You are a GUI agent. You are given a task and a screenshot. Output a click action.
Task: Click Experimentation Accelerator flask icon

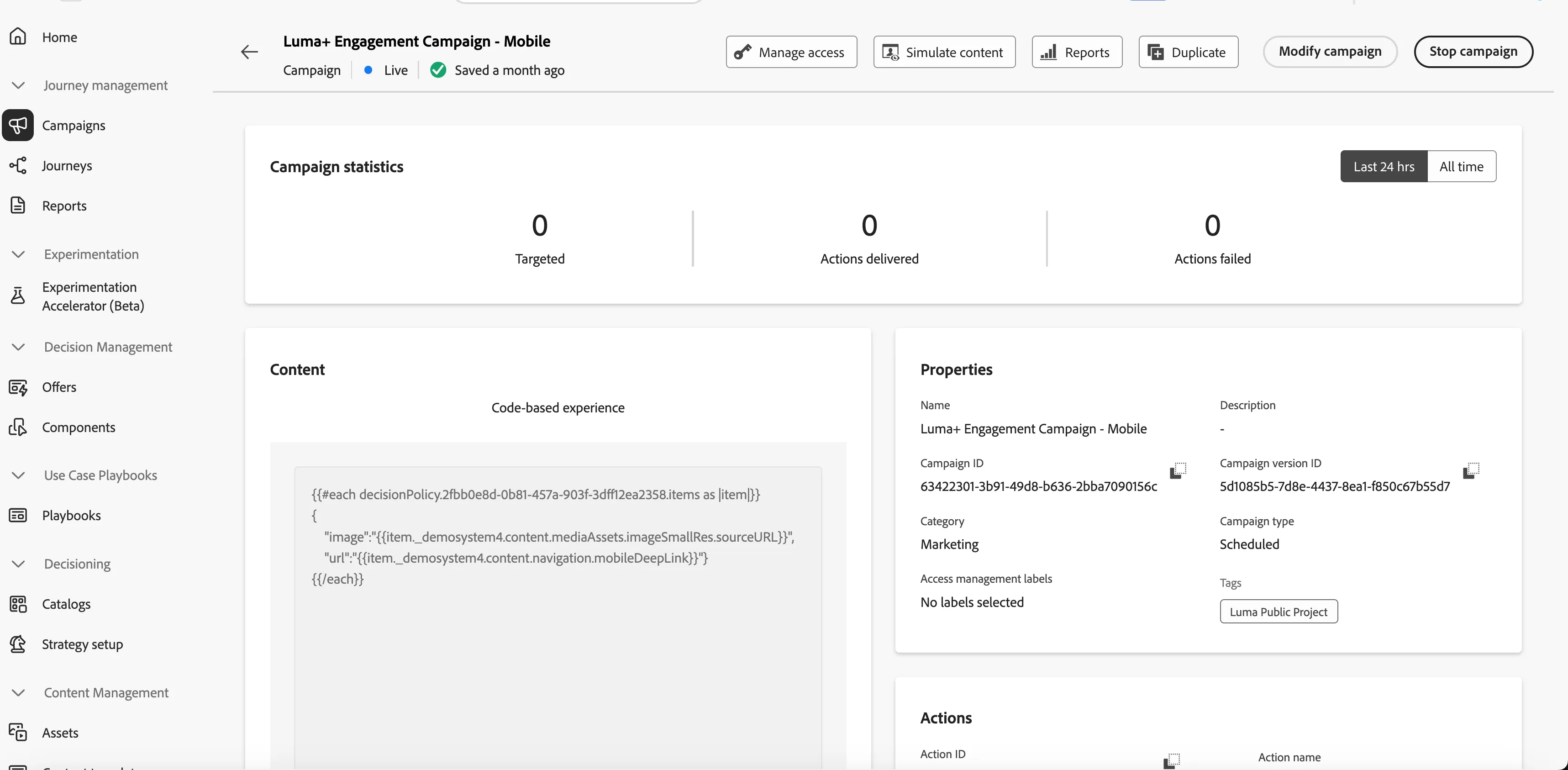coord(18,296)
